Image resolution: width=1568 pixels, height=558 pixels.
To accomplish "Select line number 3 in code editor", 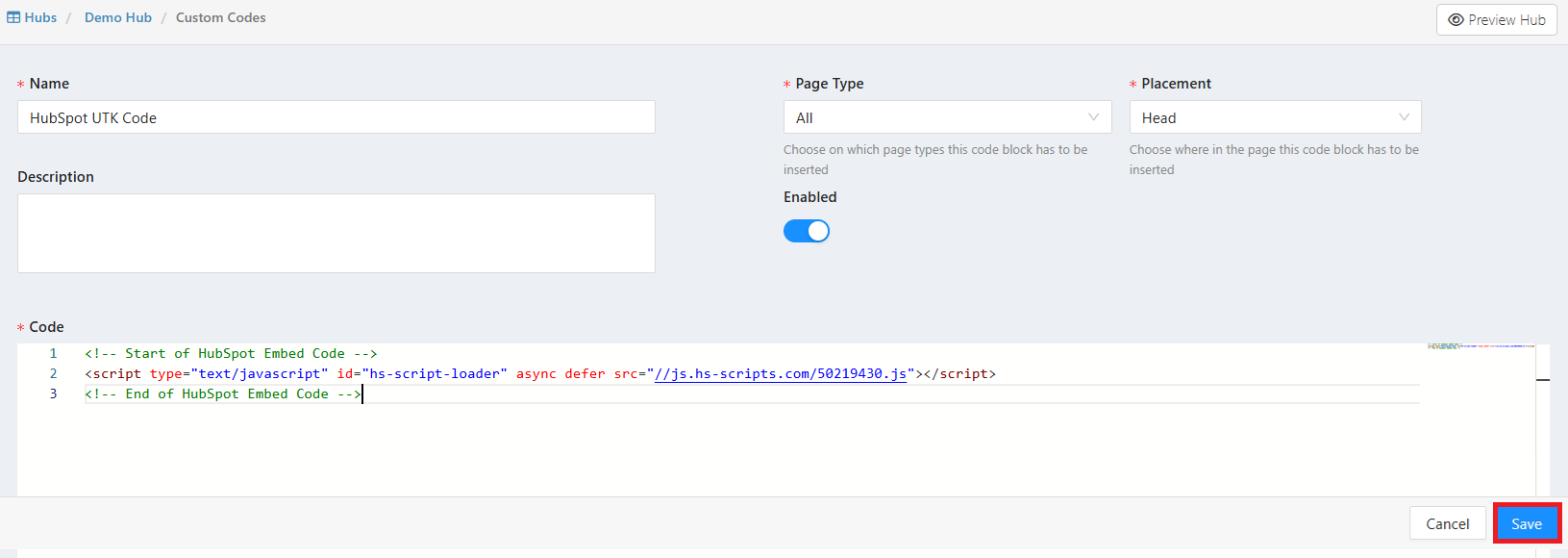I will 53,393.
